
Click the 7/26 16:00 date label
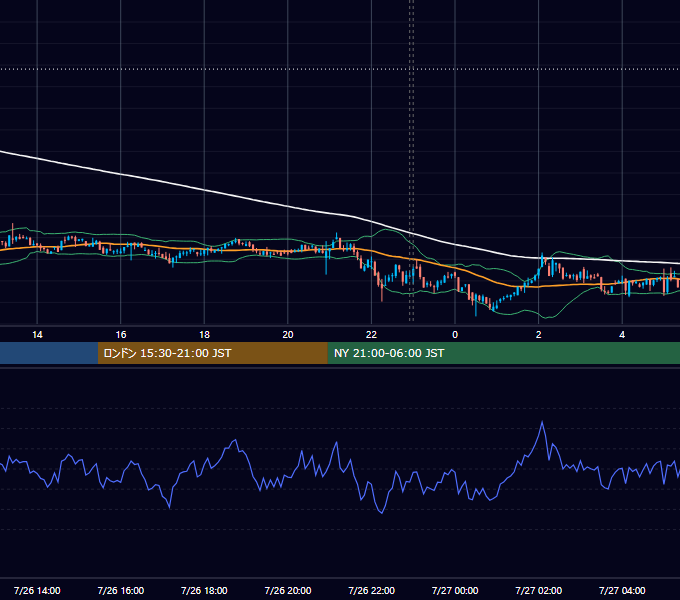point(121,590)
